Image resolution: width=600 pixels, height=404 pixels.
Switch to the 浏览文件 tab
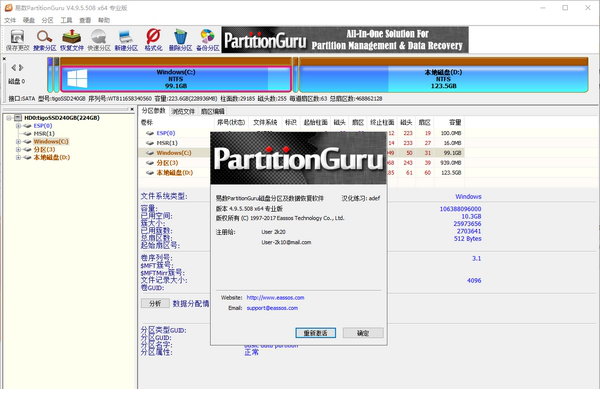point(183,111)
